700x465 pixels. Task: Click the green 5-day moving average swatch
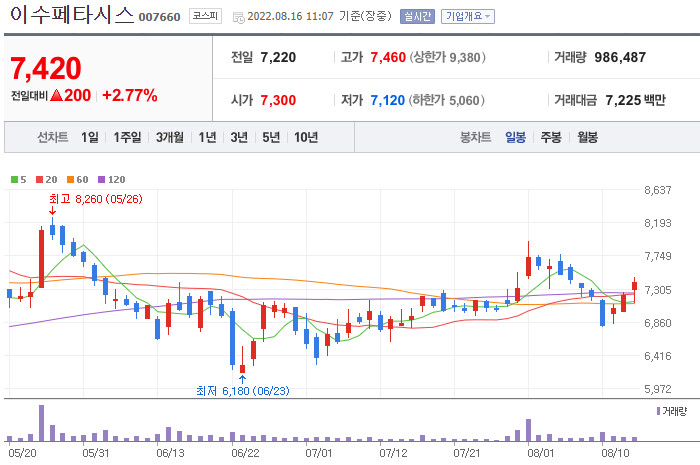tap(14, 179)
